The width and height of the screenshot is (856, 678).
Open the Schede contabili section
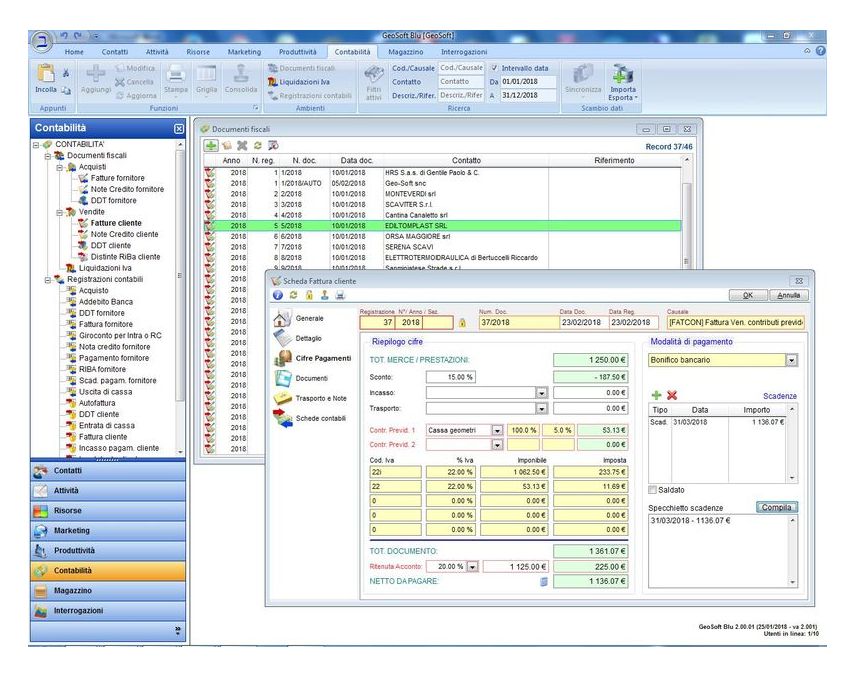[x=310, y=419]
